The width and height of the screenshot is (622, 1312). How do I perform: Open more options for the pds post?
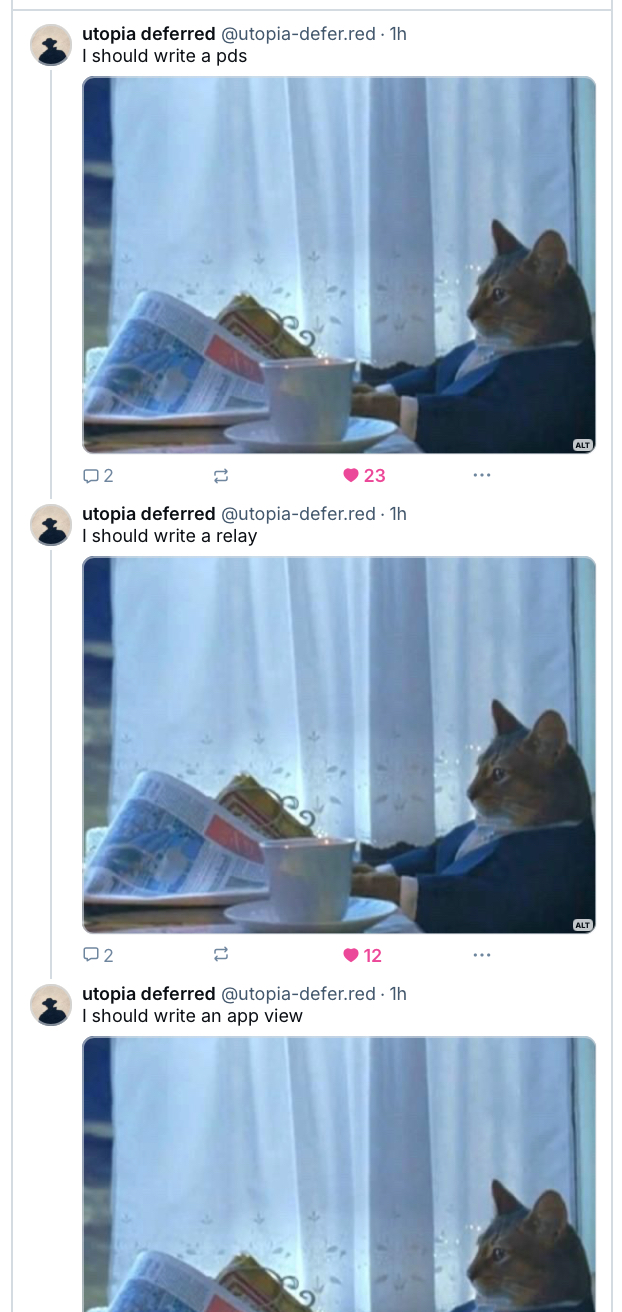coord(482,476)
